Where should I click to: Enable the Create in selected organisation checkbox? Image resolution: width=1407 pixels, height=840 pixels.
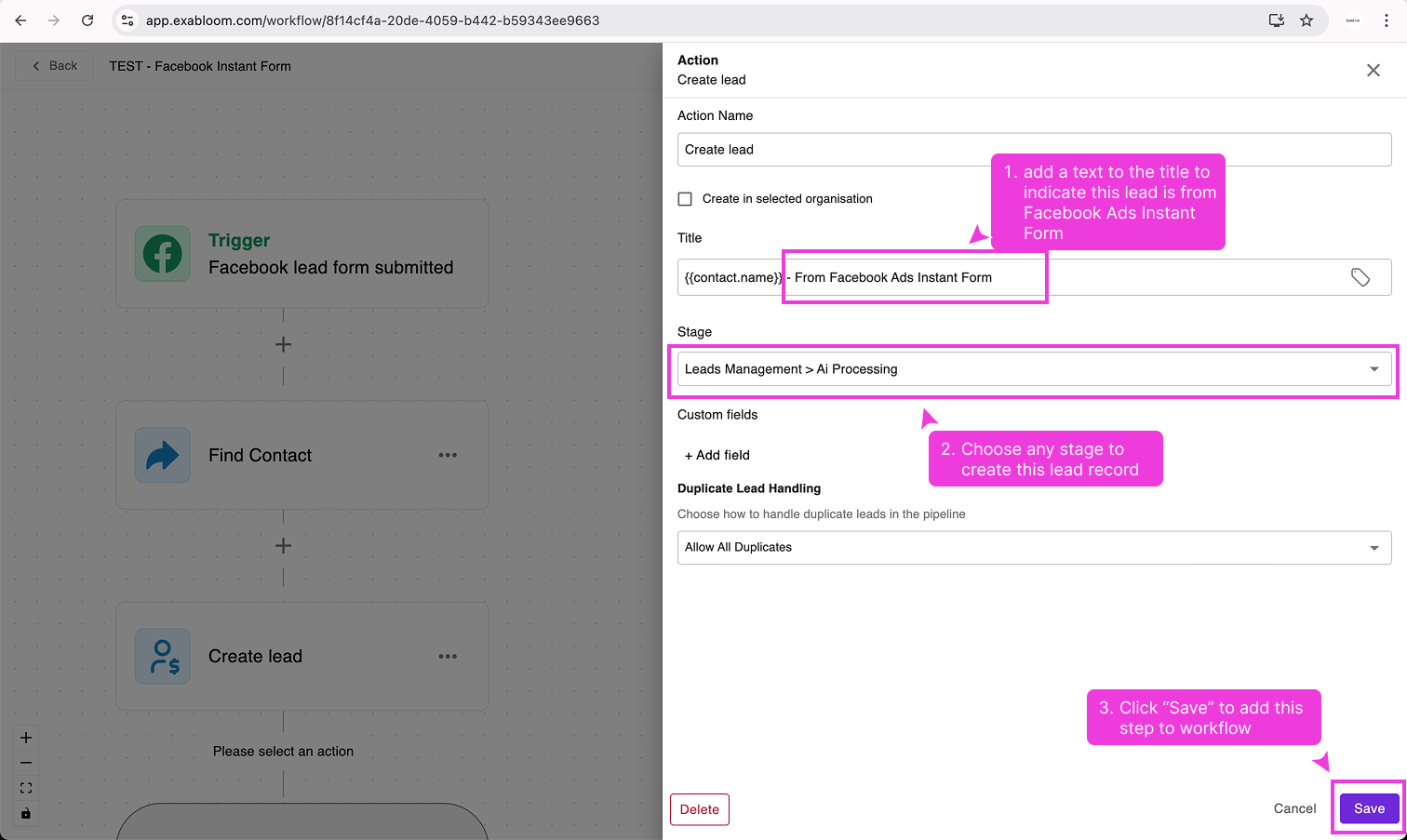[685, 198]
